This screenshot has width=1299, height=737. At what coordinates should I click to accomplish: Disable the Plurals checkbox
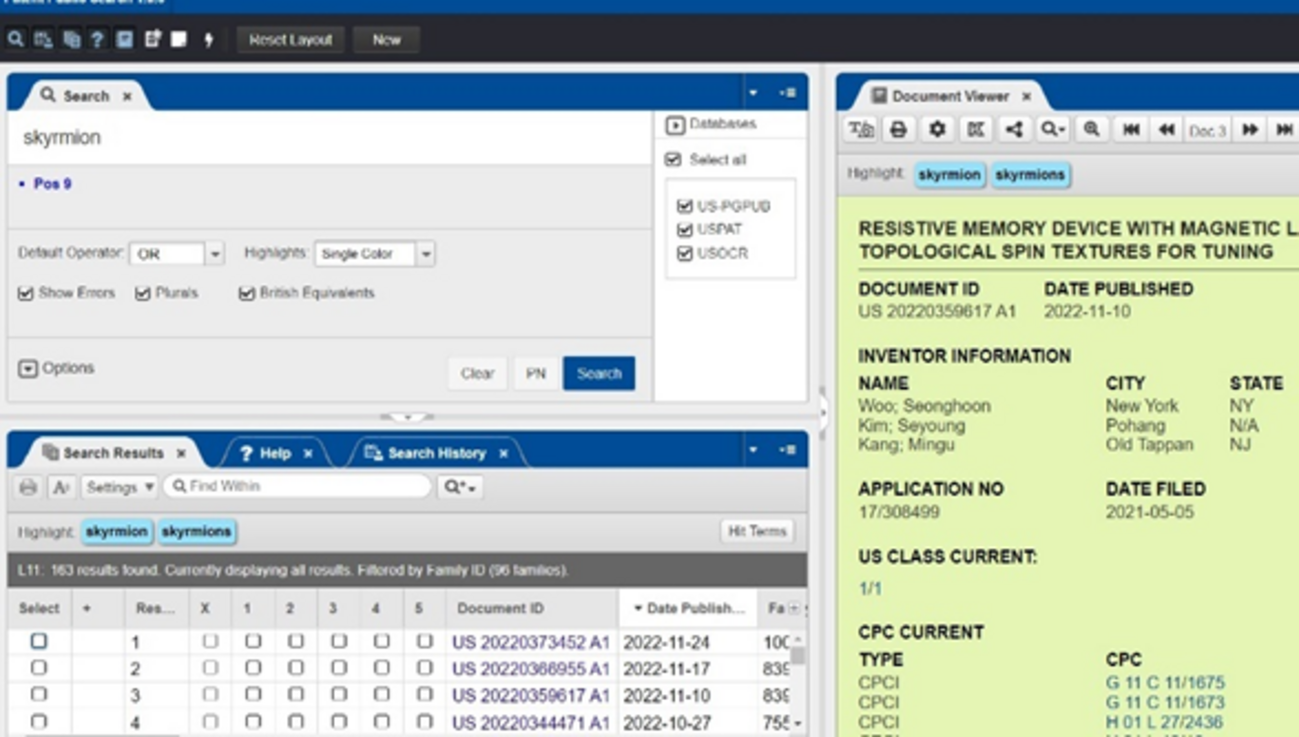pos(143,294)
